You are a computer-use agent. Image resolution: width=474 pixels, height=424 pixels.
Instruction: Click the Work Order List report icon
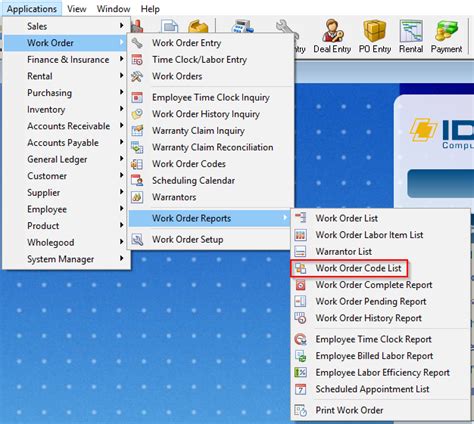[301, 218]
